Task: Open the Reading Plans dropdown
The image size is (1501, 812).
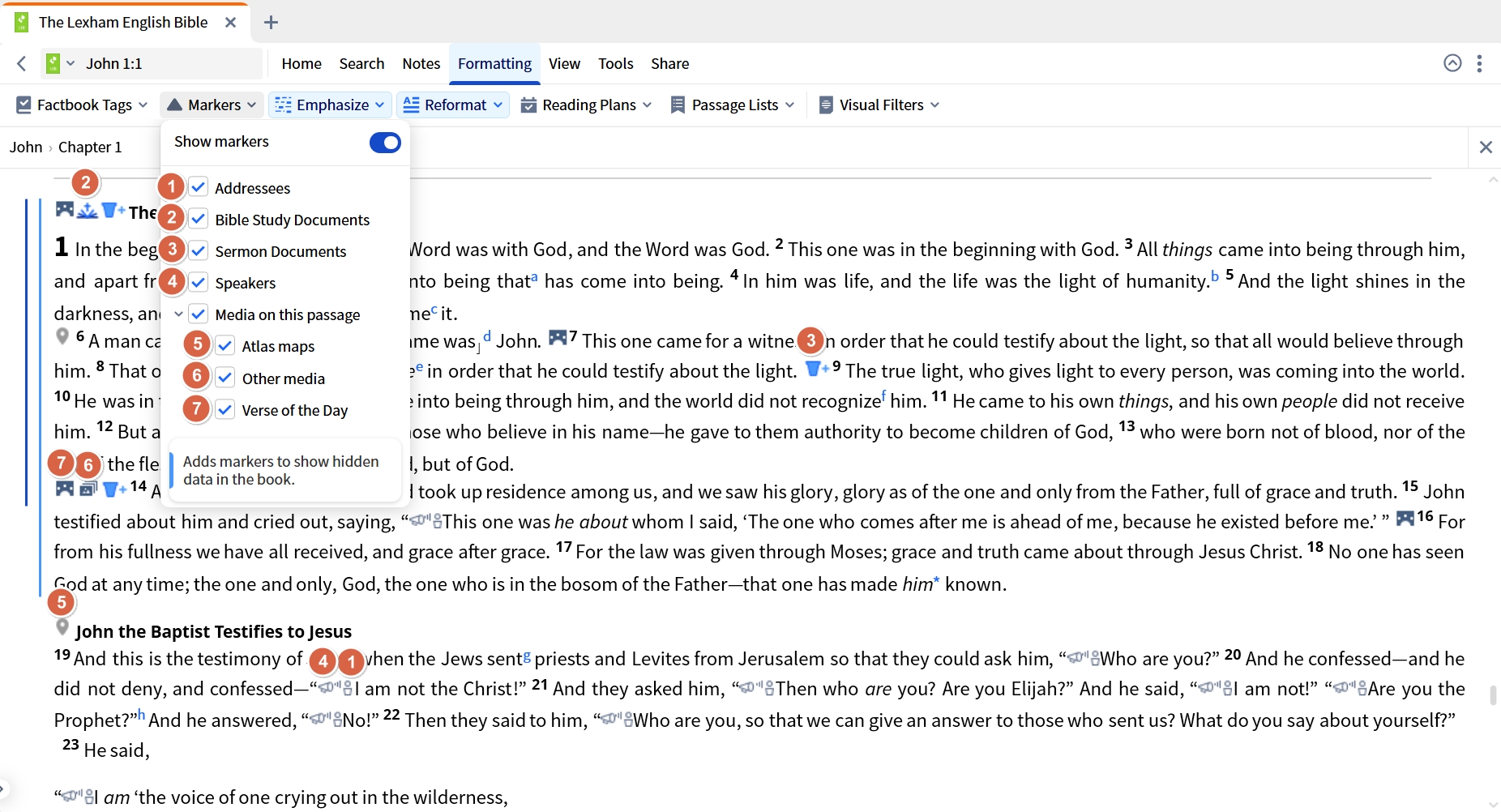Action: pyautogui.click(x=586, y=105)
